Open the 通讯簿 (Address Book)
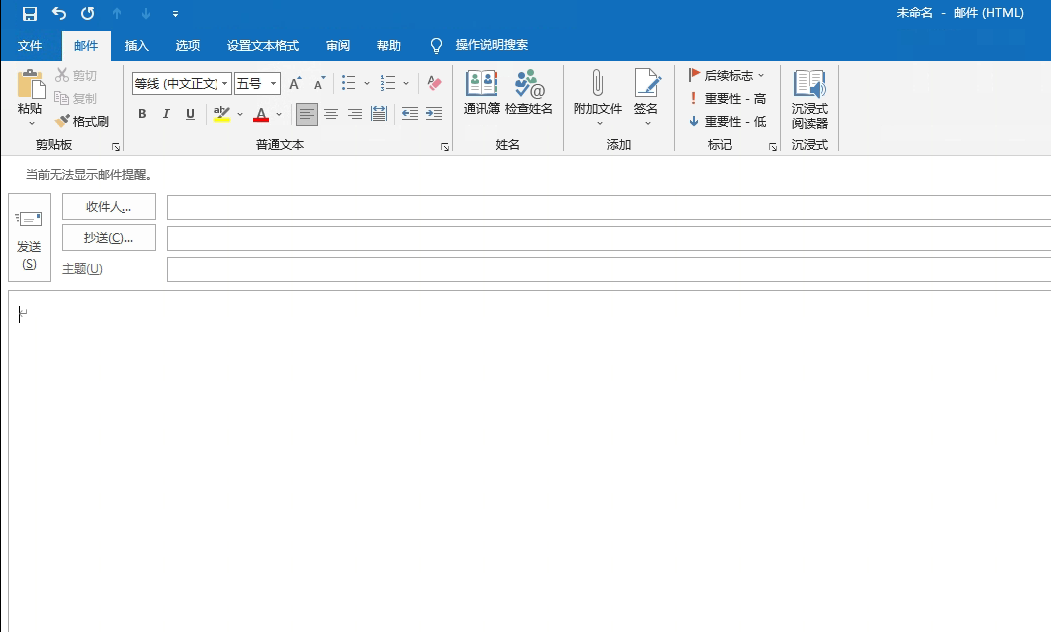This screenshot has width=1051, height=632. pos(481,95)
